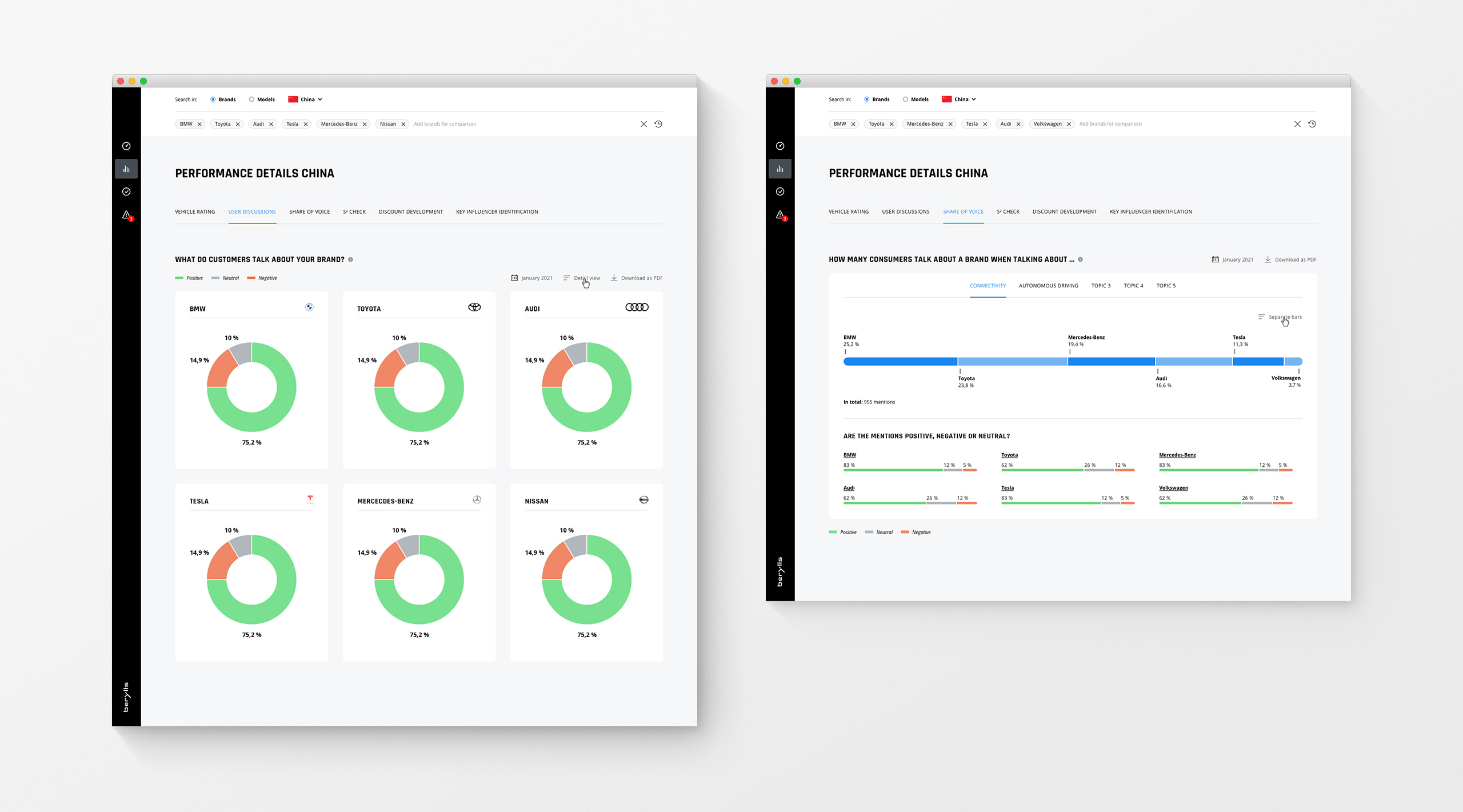Select bar chart sidebar icon in left window
The image size is (1463, 812).
pyautogui.click(x=126, y=169)
